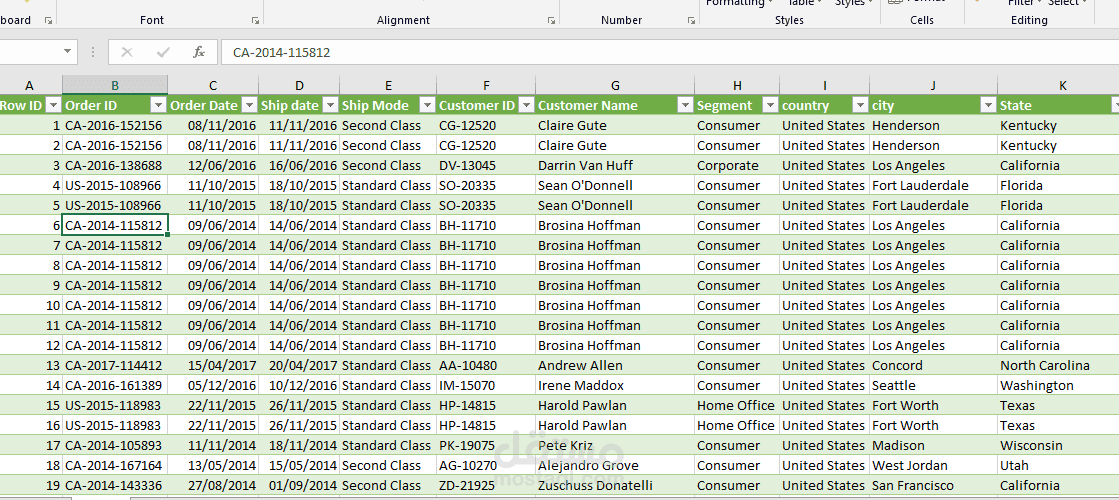This screenshot has height=500, width=1119.
Task: Select column F header
Action: pyautogui.click(x=485, y=85)
